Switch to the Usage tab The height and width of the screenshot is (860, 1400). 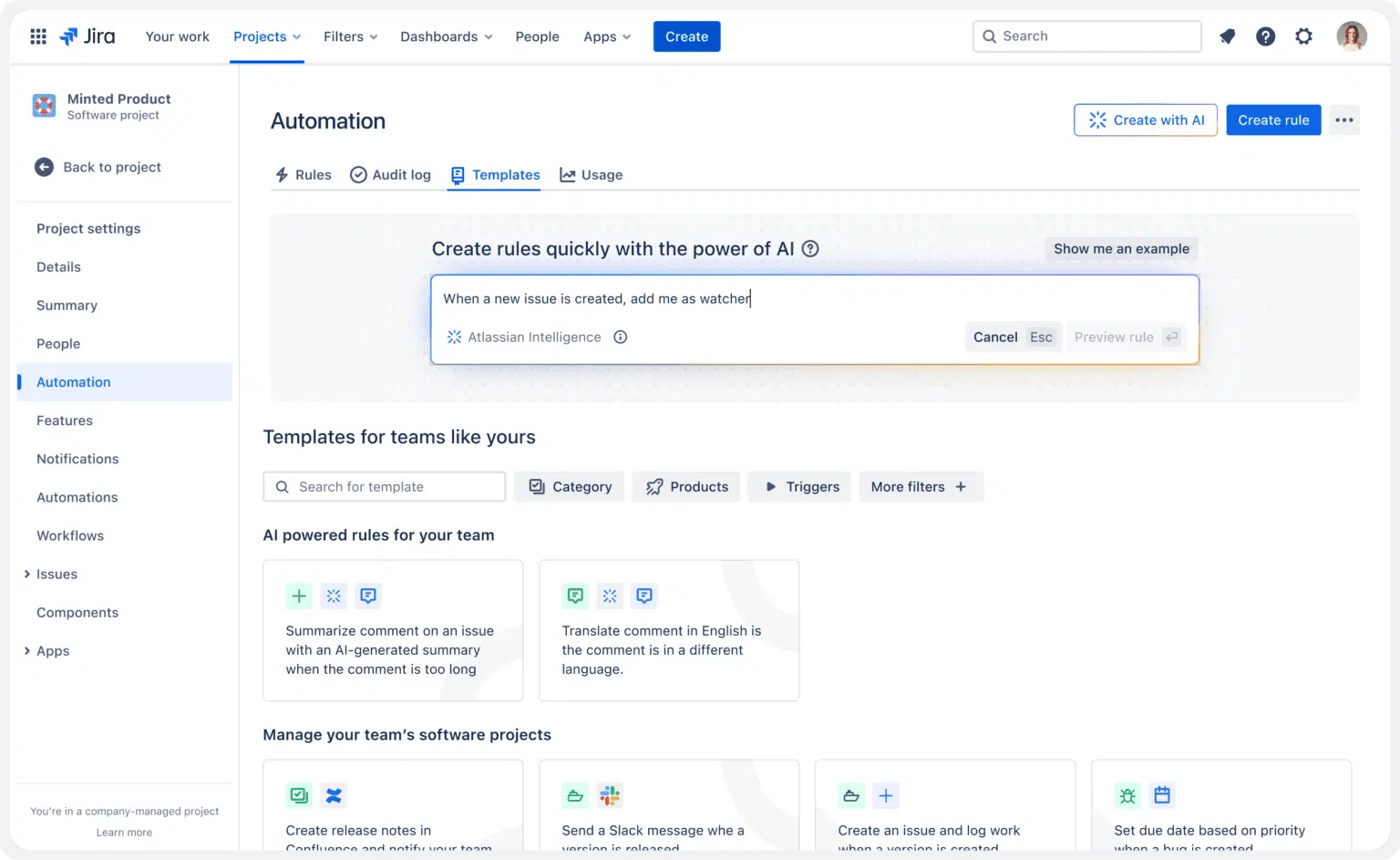pos(592,175)
